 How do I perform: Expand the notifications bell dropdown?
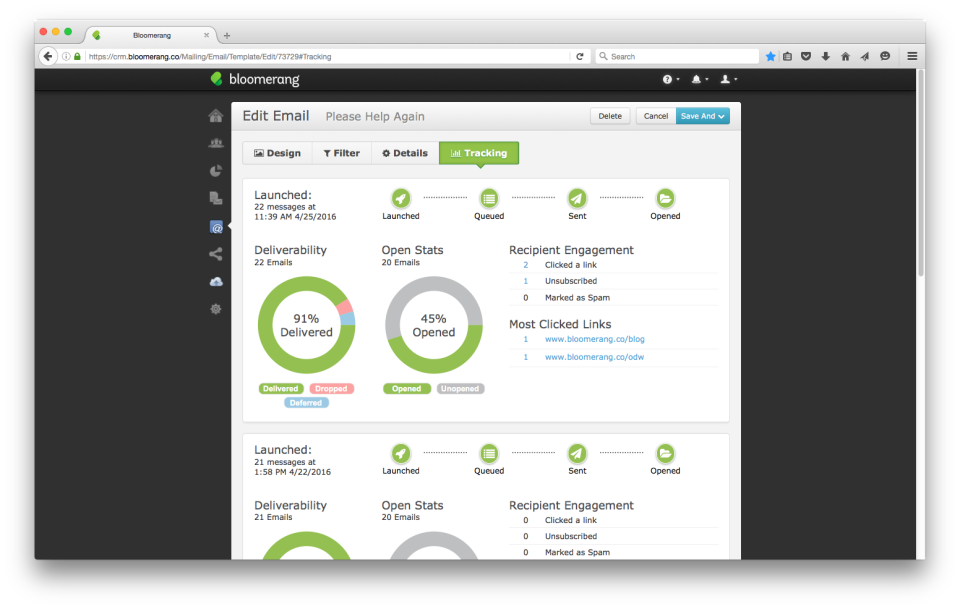pyautogui.click(x=699, y=79)
